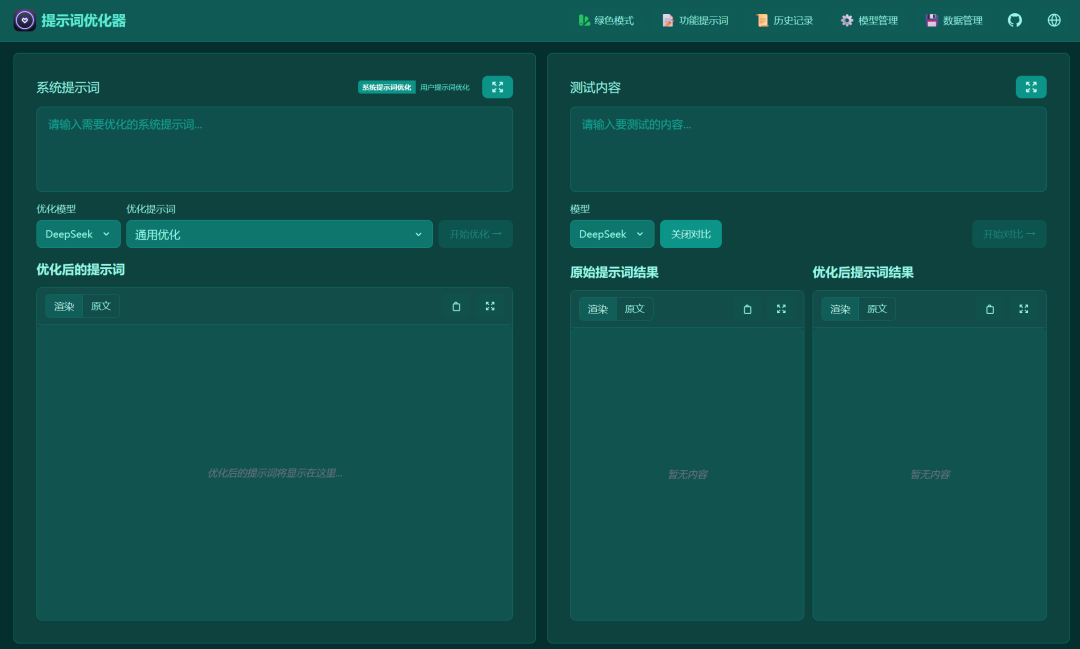The height and width of the screenshot is (649, 1080).
Task: Open 历史记录 panel
Action: [785, 21]
